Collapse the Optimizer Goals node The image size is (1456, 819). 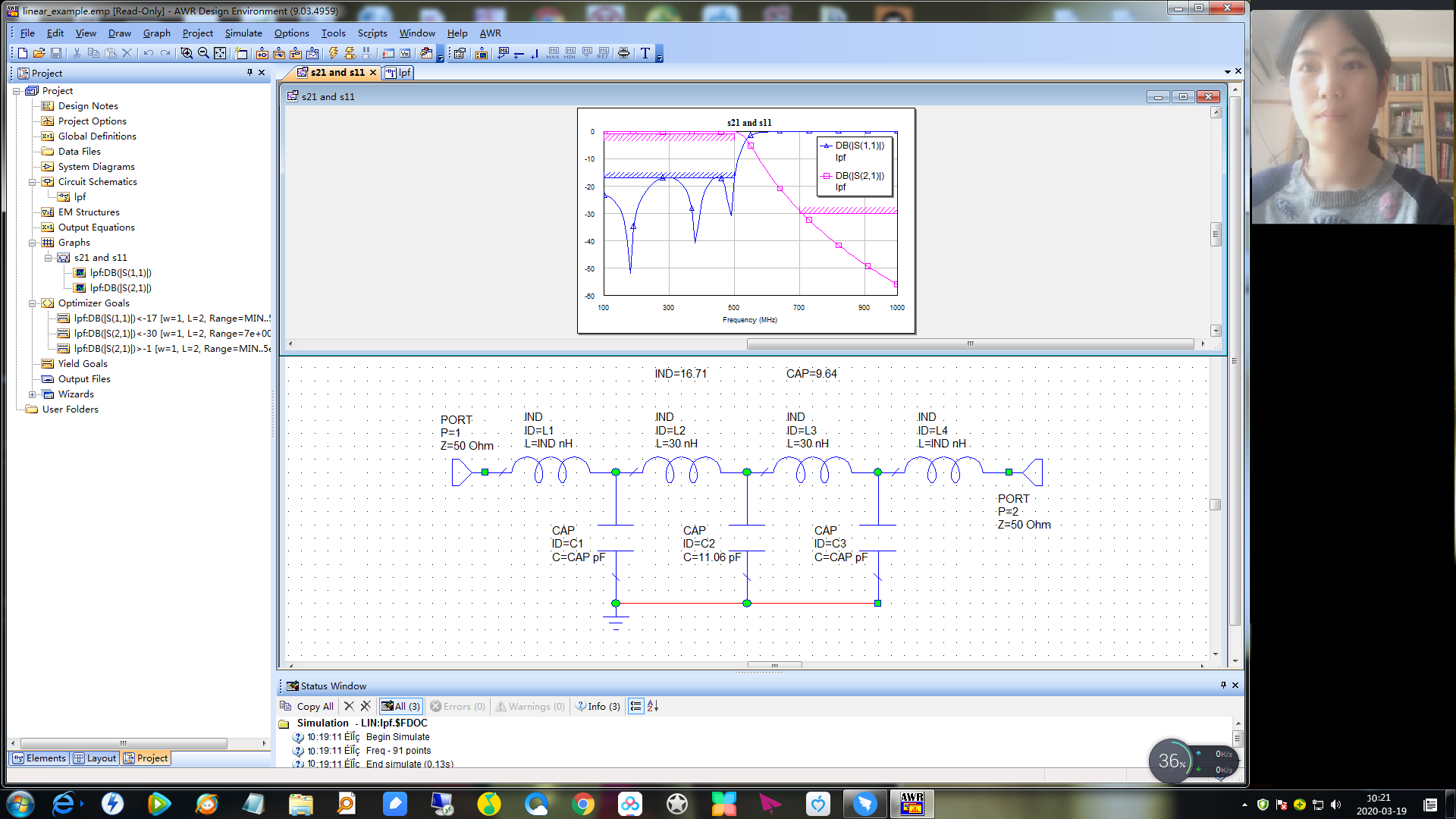coord(32,303)
